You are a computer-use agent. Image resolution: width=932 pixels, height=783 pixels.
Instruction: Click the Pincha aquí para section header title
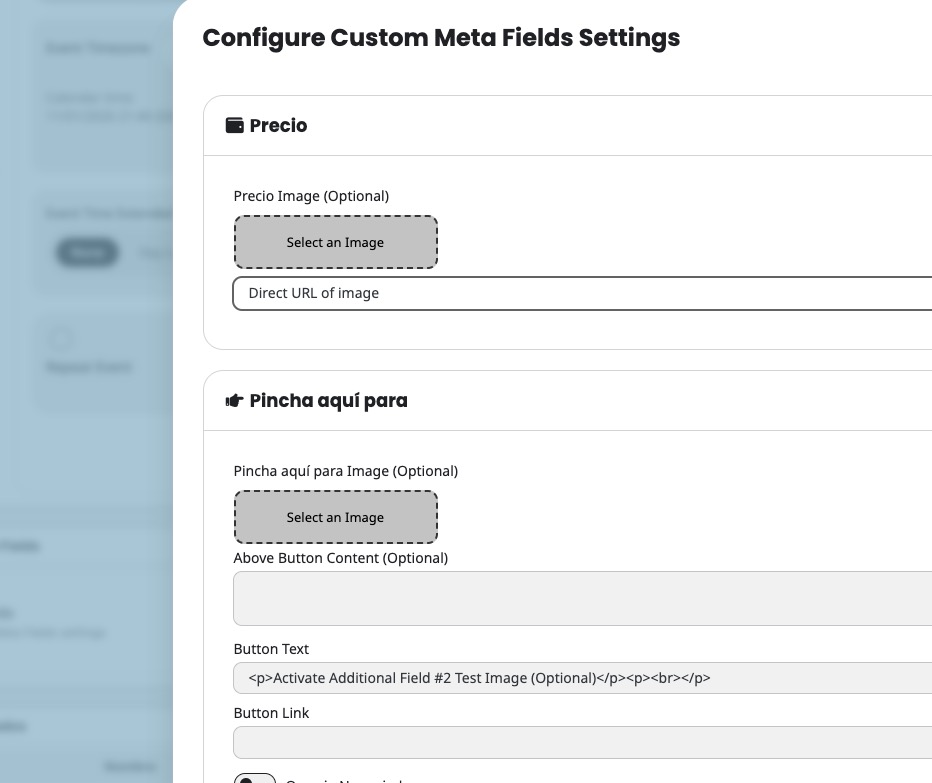point(328,401)
